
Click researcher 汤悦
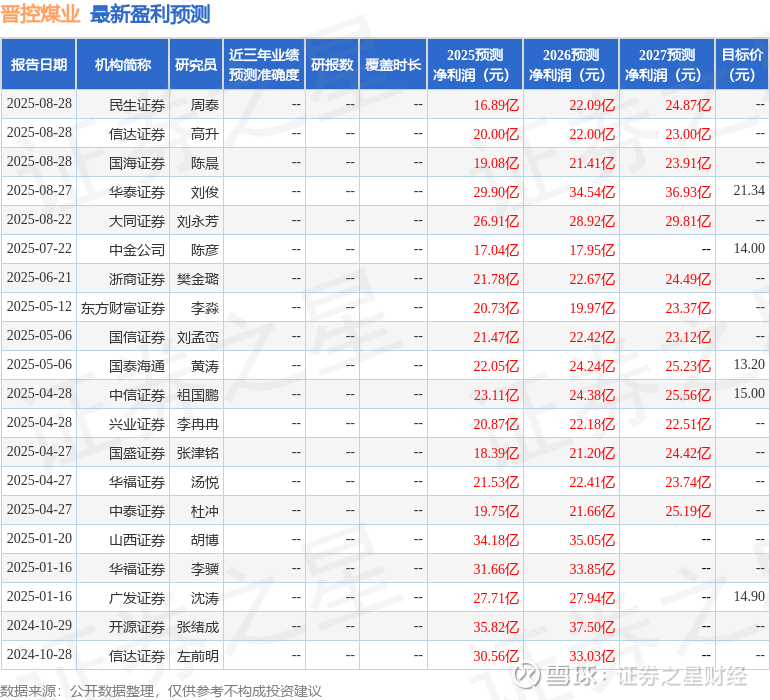coord(205,482)
